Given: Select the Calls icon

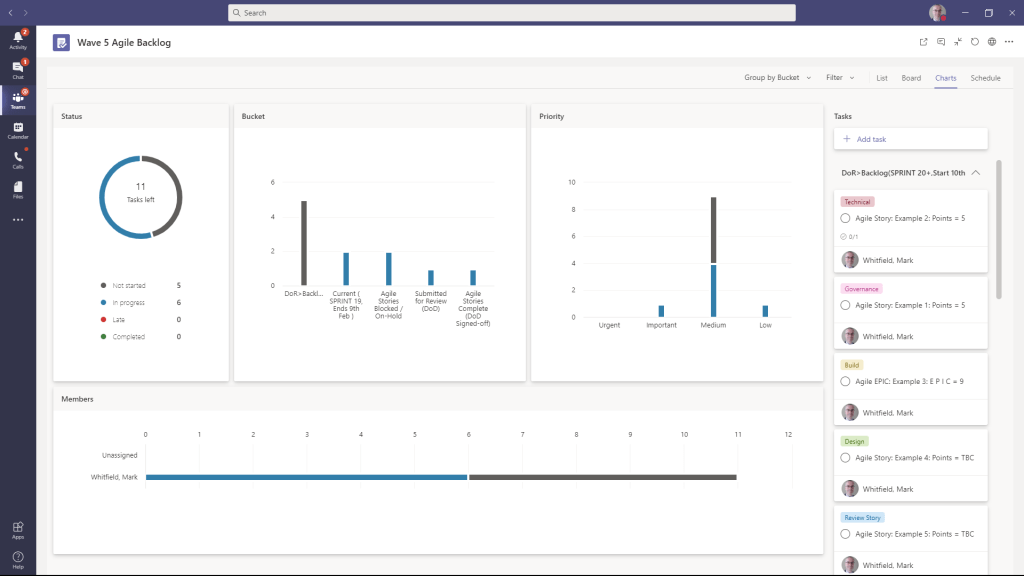Looking at the screenshot, I should [16, 158].
